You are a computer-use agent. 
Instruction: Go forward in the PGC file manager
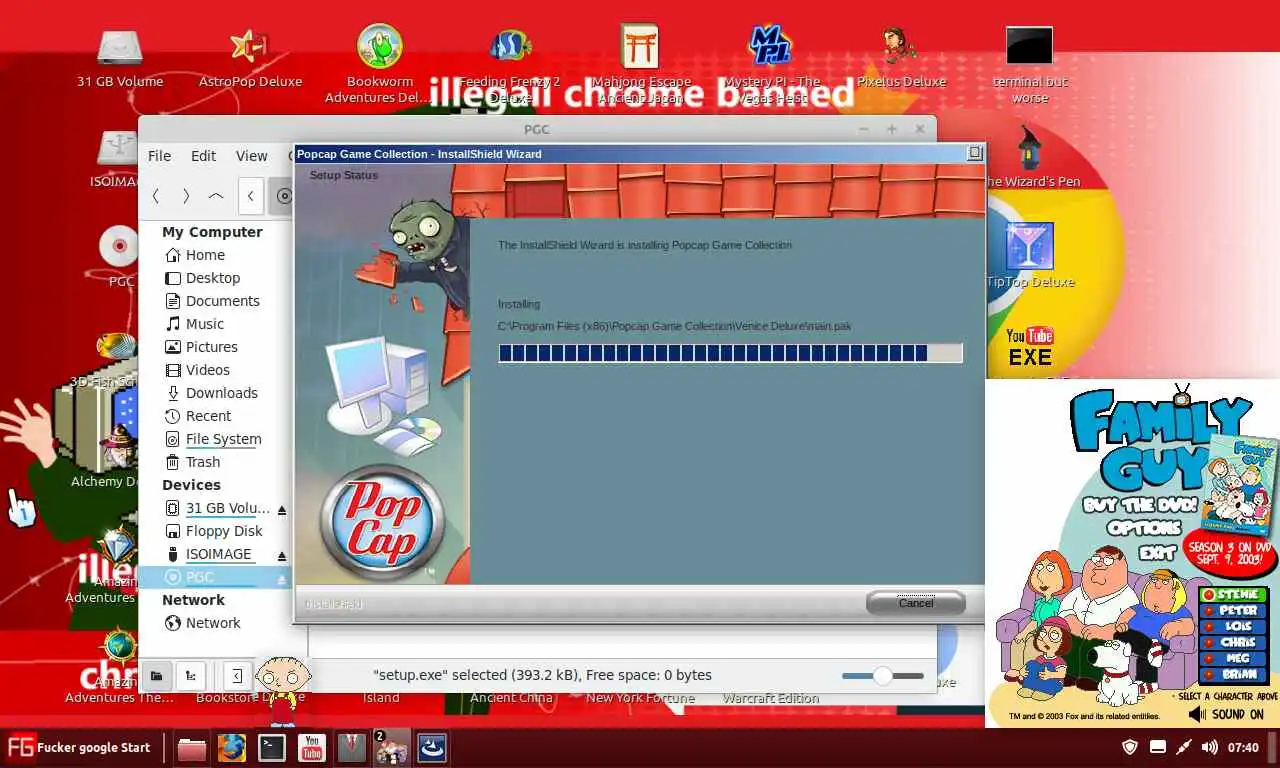186,196
